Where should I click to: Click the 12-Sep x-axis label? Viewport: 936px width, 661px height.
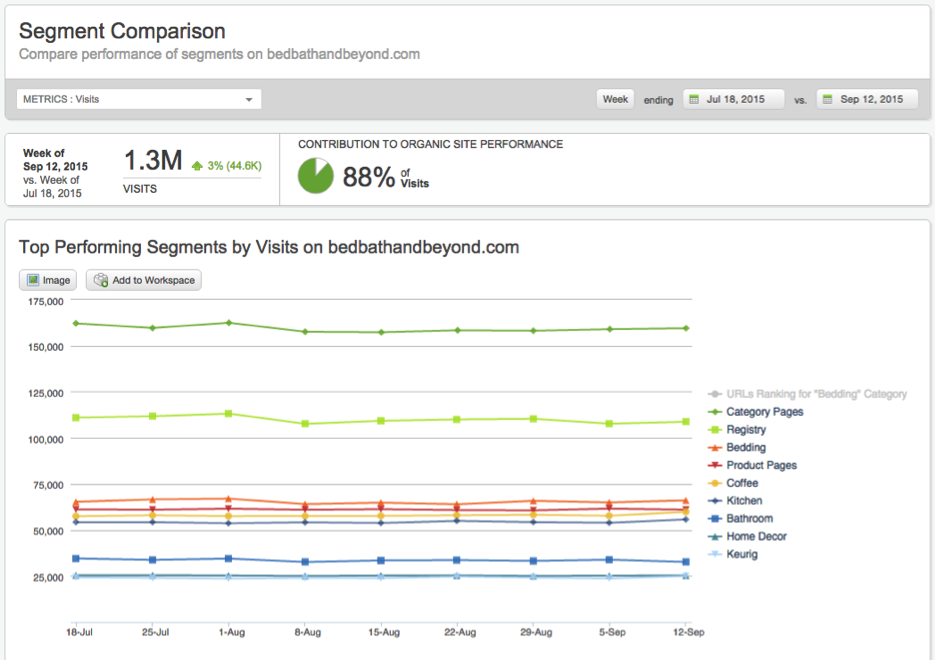688,632
